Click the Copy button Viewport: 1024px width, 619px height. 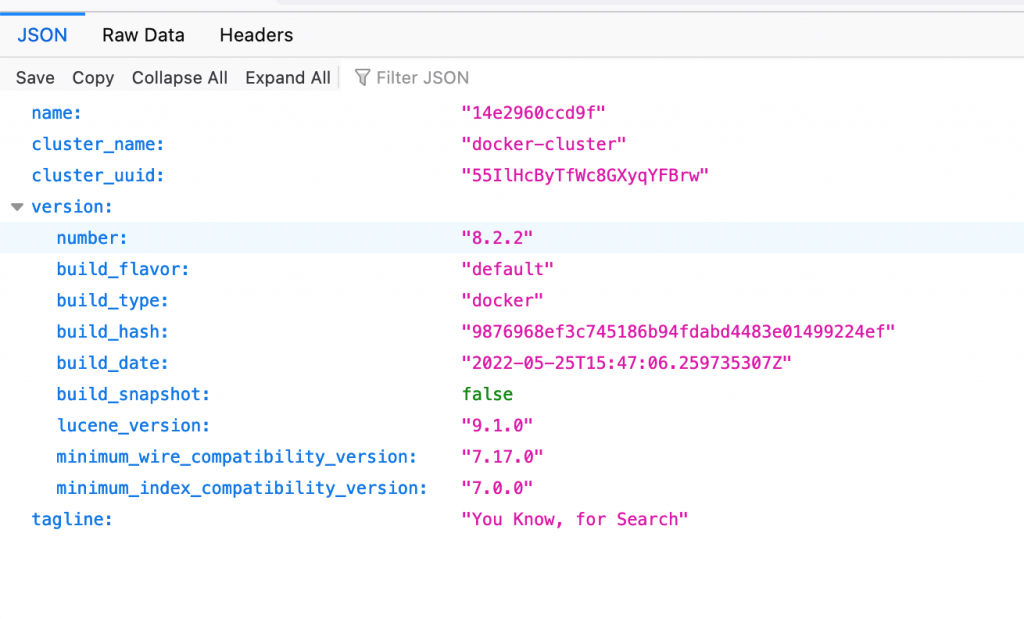[93, 78]
